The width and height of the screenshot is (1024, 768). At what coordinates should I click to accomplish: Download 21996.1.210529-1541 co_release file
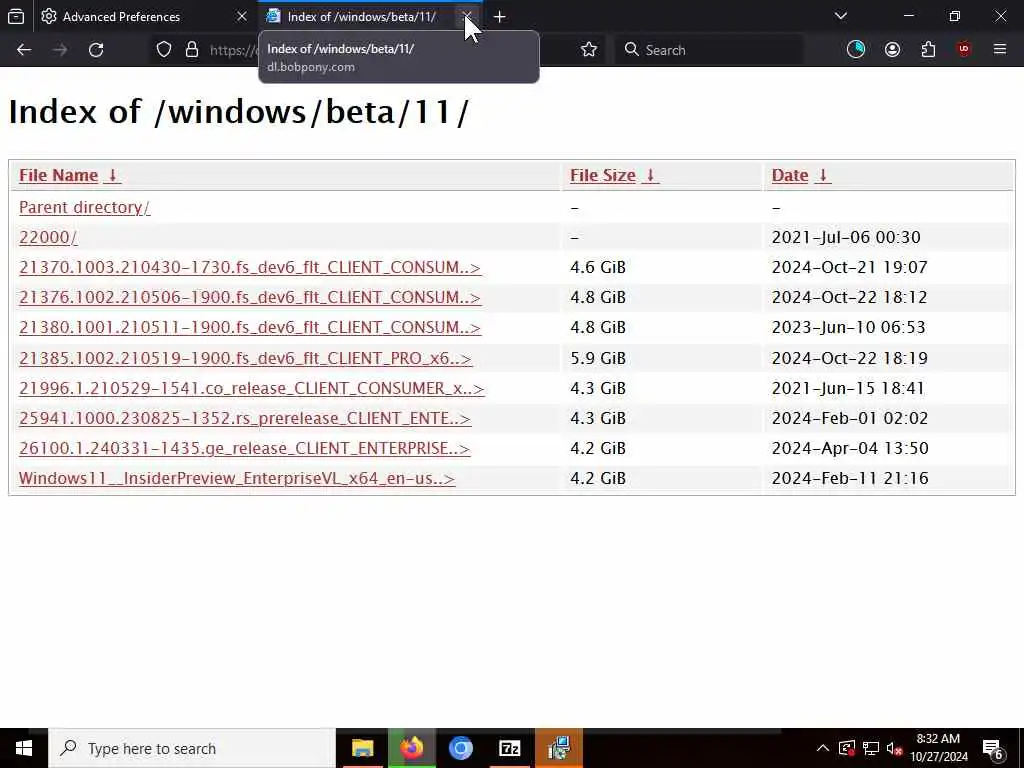[x=251, y=388]
